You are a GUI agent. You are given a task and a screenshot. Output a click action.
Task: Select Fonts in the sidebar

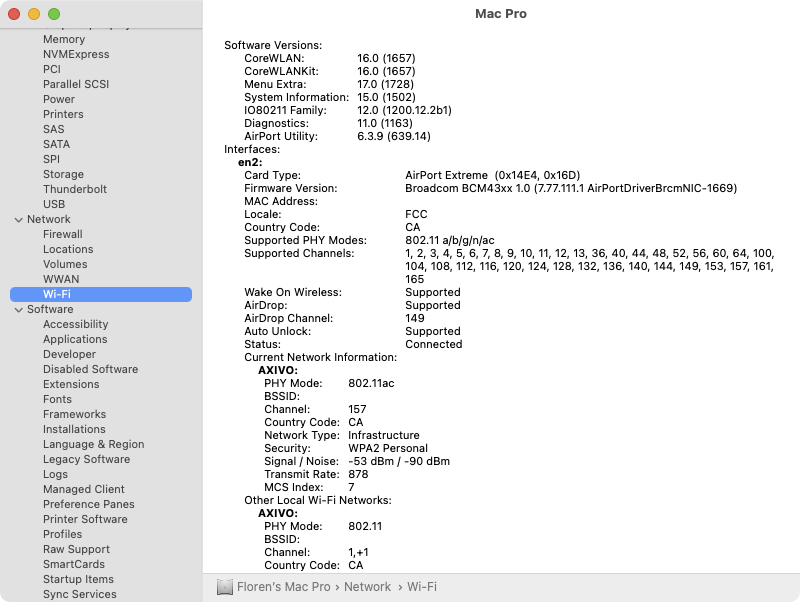tap(57, 399)
